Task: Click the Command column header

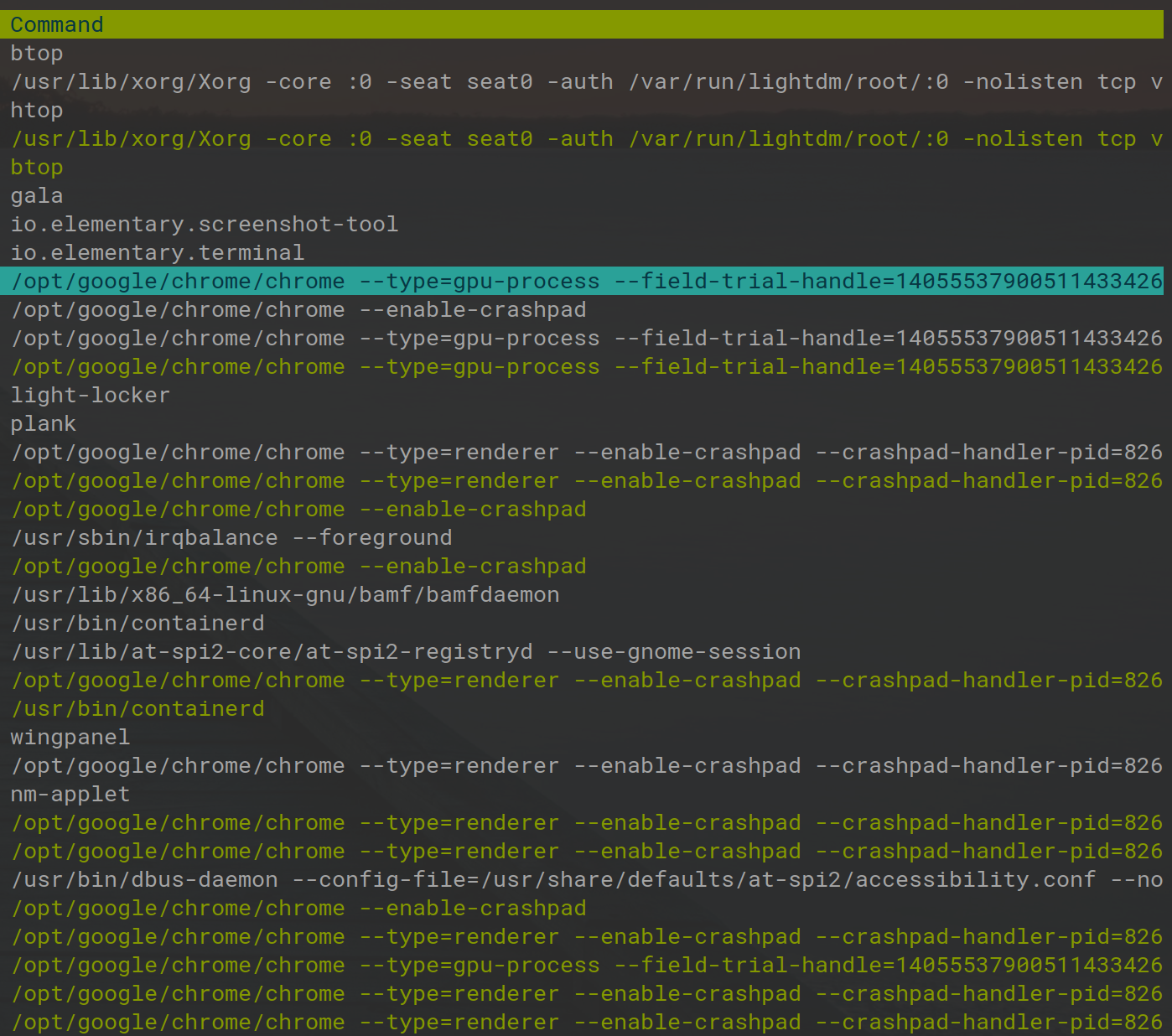Action: pos(582,24)
